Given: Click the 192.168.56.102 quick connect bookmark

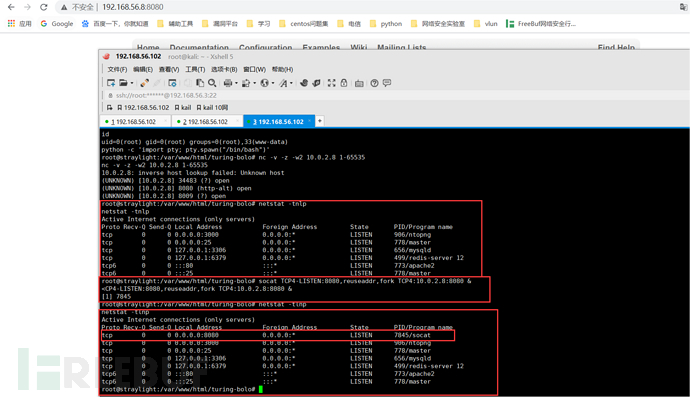Looking at the screenshot, I should click(143, 107).
